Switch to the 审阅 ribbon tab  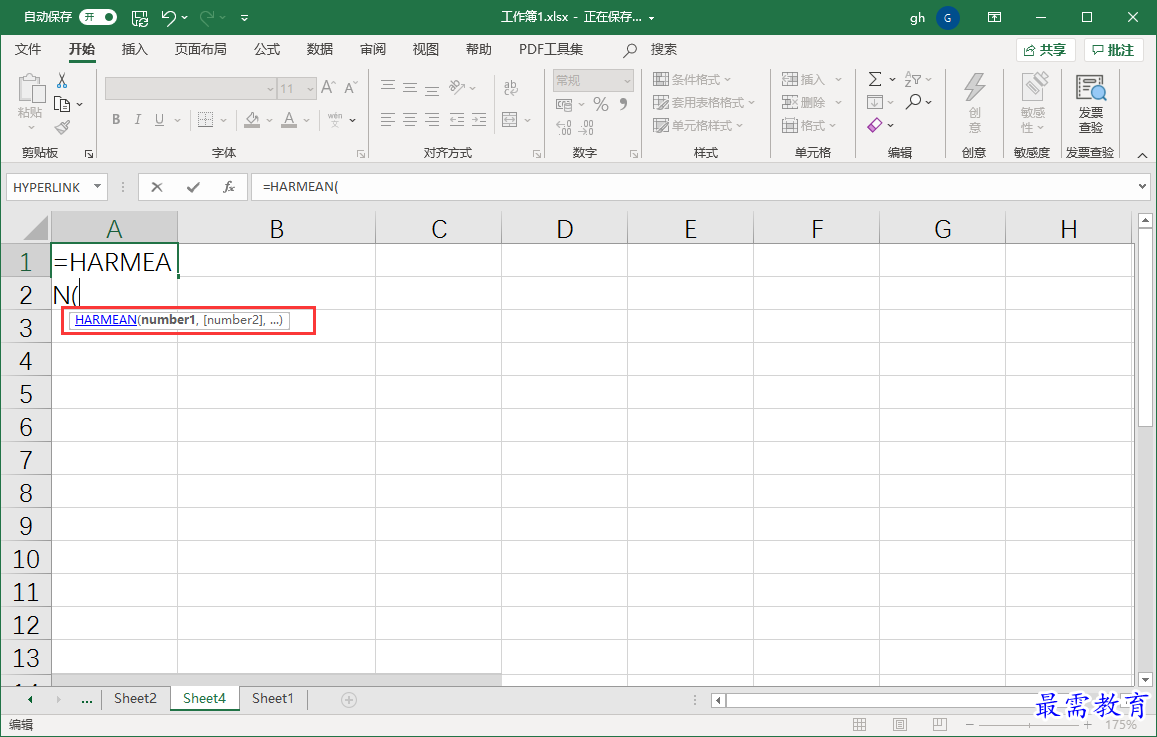coord(373,49)
